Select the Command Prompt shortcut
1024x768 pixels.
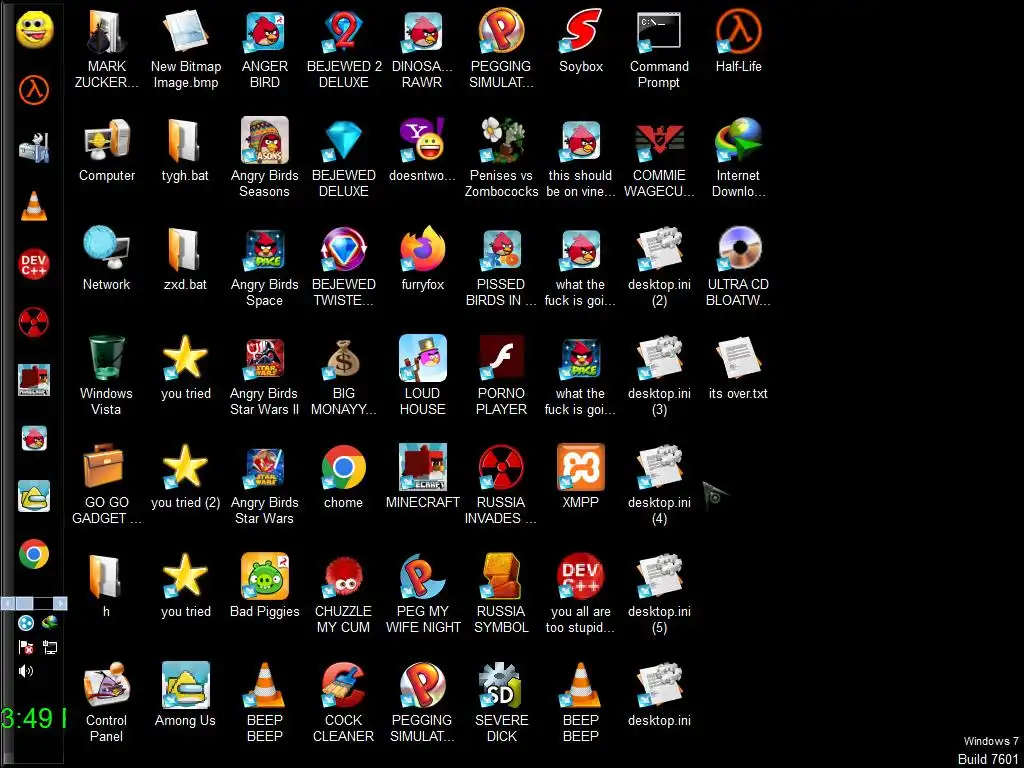[x=659, y=49]
